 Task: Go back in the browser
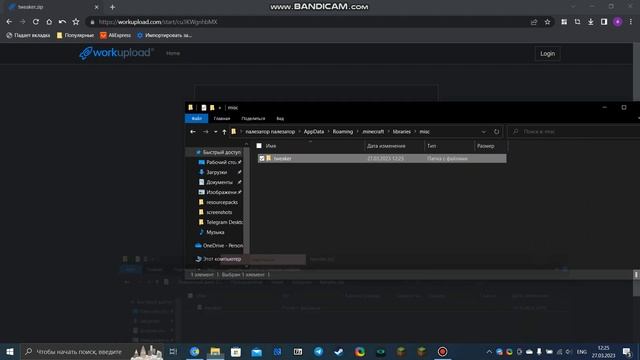click(9, 22)
